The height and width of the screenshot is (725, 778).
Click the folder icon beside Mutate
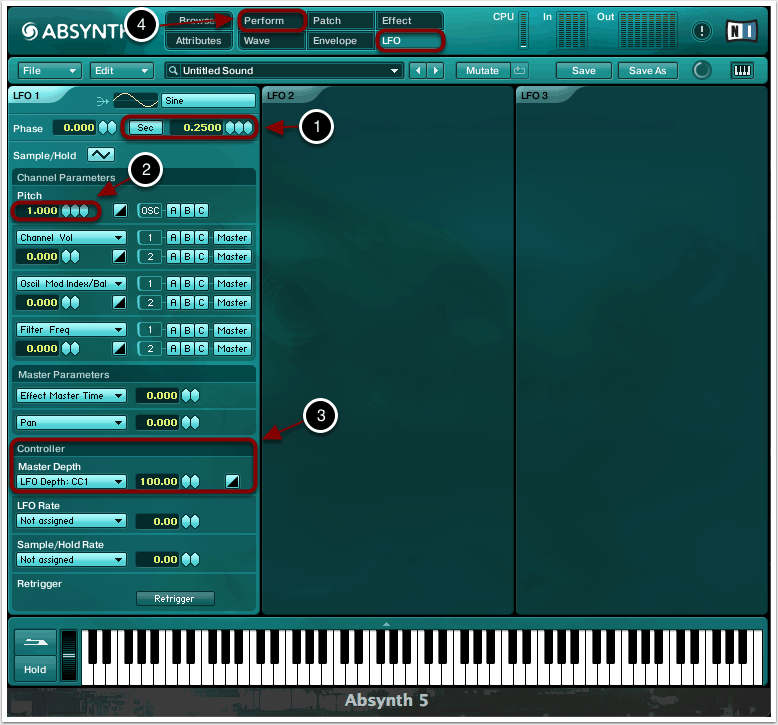(x=519, y=70)
